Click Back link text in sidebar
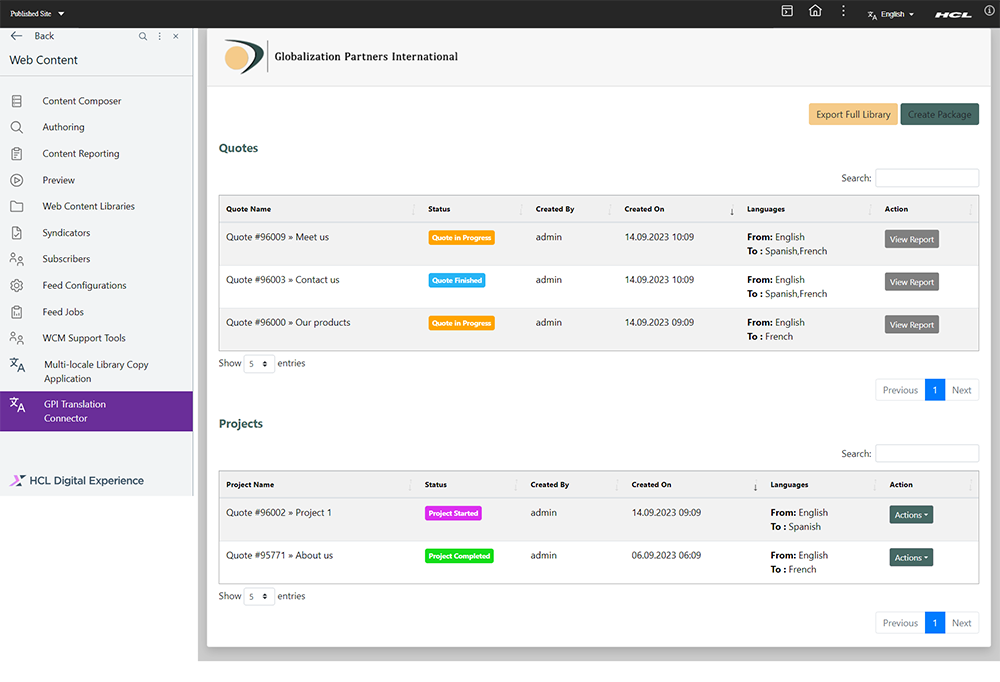Screen dimensions: 1000x682 [x=44, y=36]
